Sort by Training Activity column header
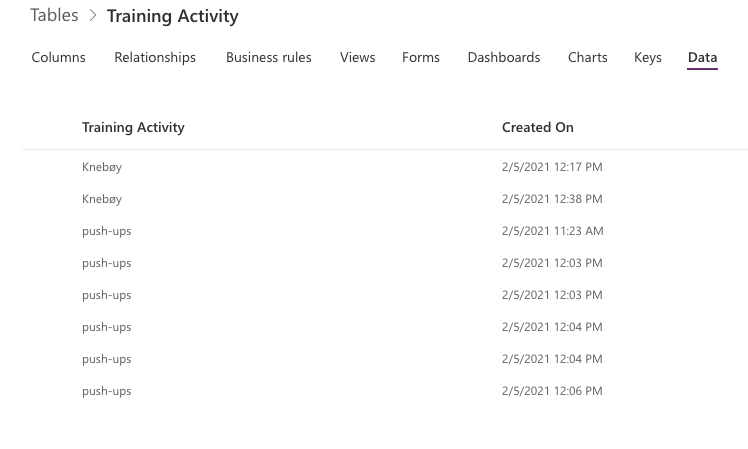The width and height of the screenshot is (748, 449). 133,127
